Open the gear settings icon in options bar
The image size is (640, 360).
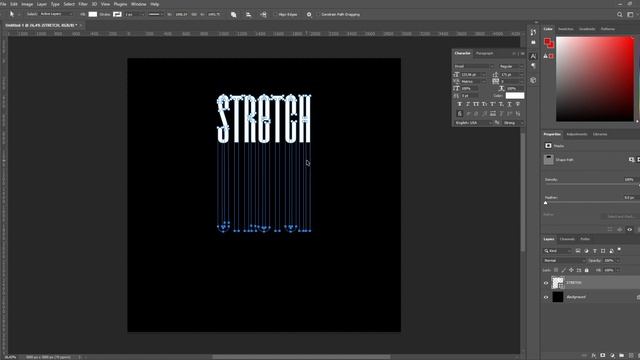[309, 14]
